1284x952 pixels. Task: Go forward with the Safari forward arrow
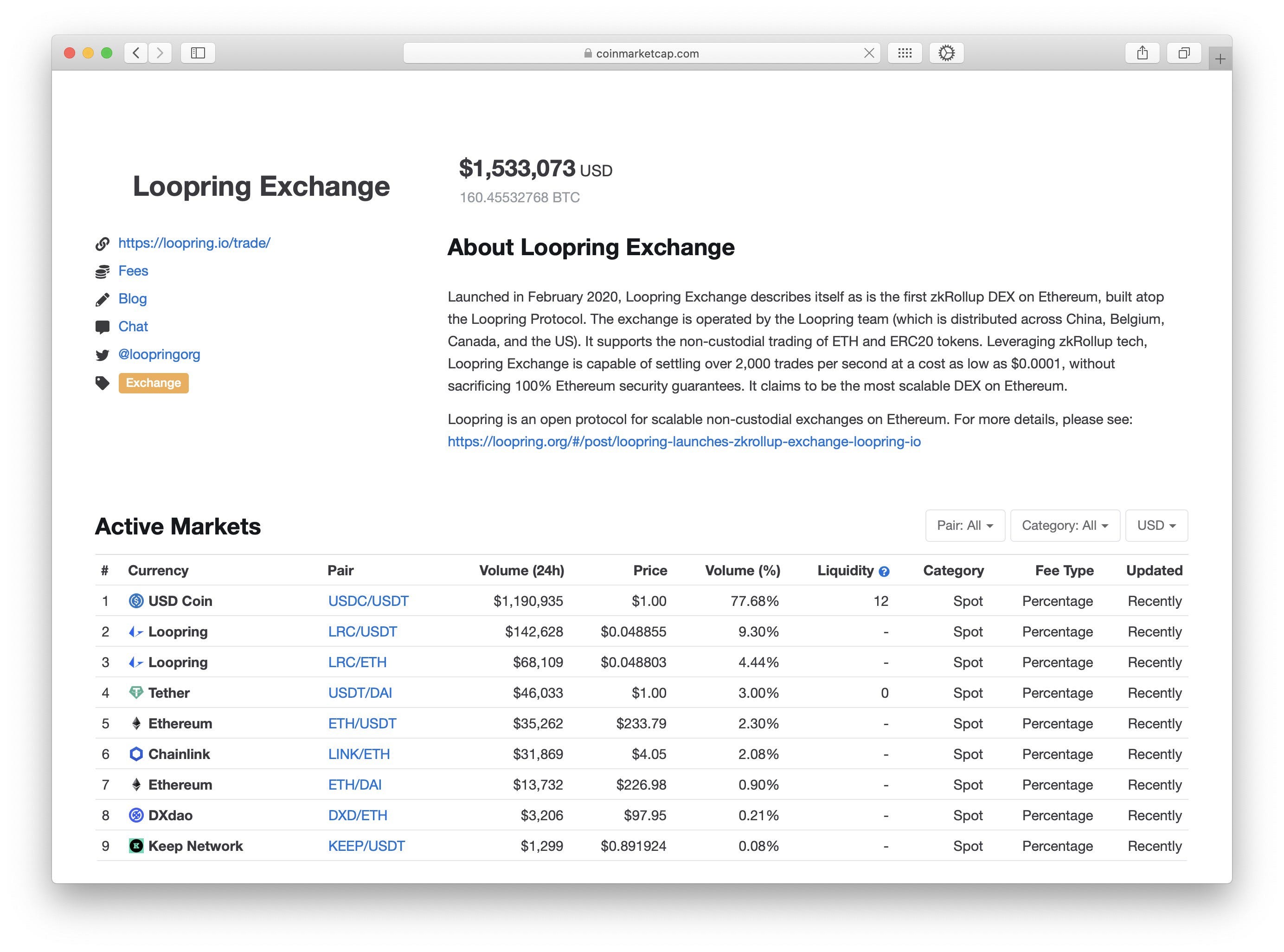(x=160, y=53)
